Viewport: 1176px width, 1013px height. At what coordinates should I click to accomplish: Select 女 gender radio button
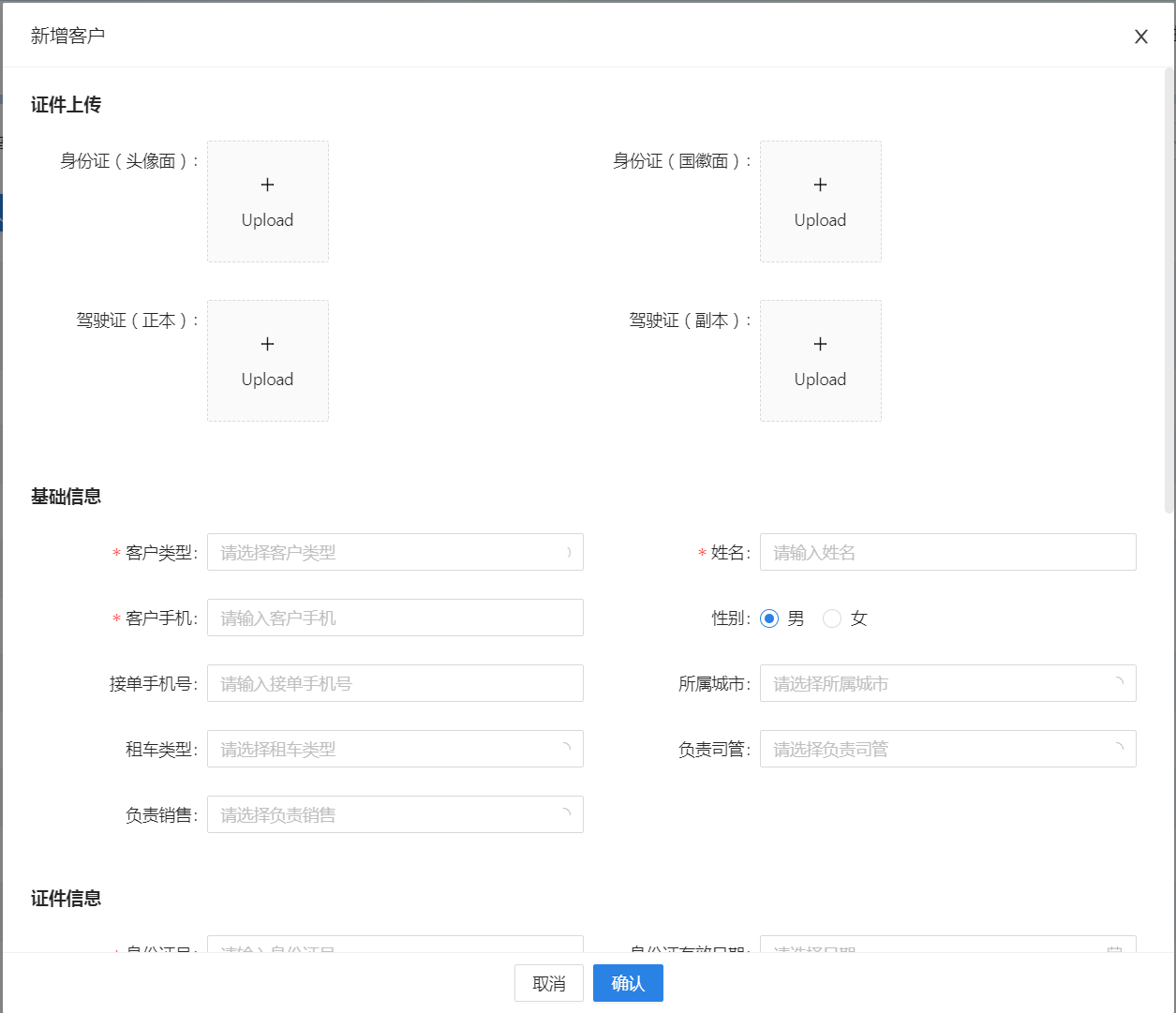pos(832,618)
